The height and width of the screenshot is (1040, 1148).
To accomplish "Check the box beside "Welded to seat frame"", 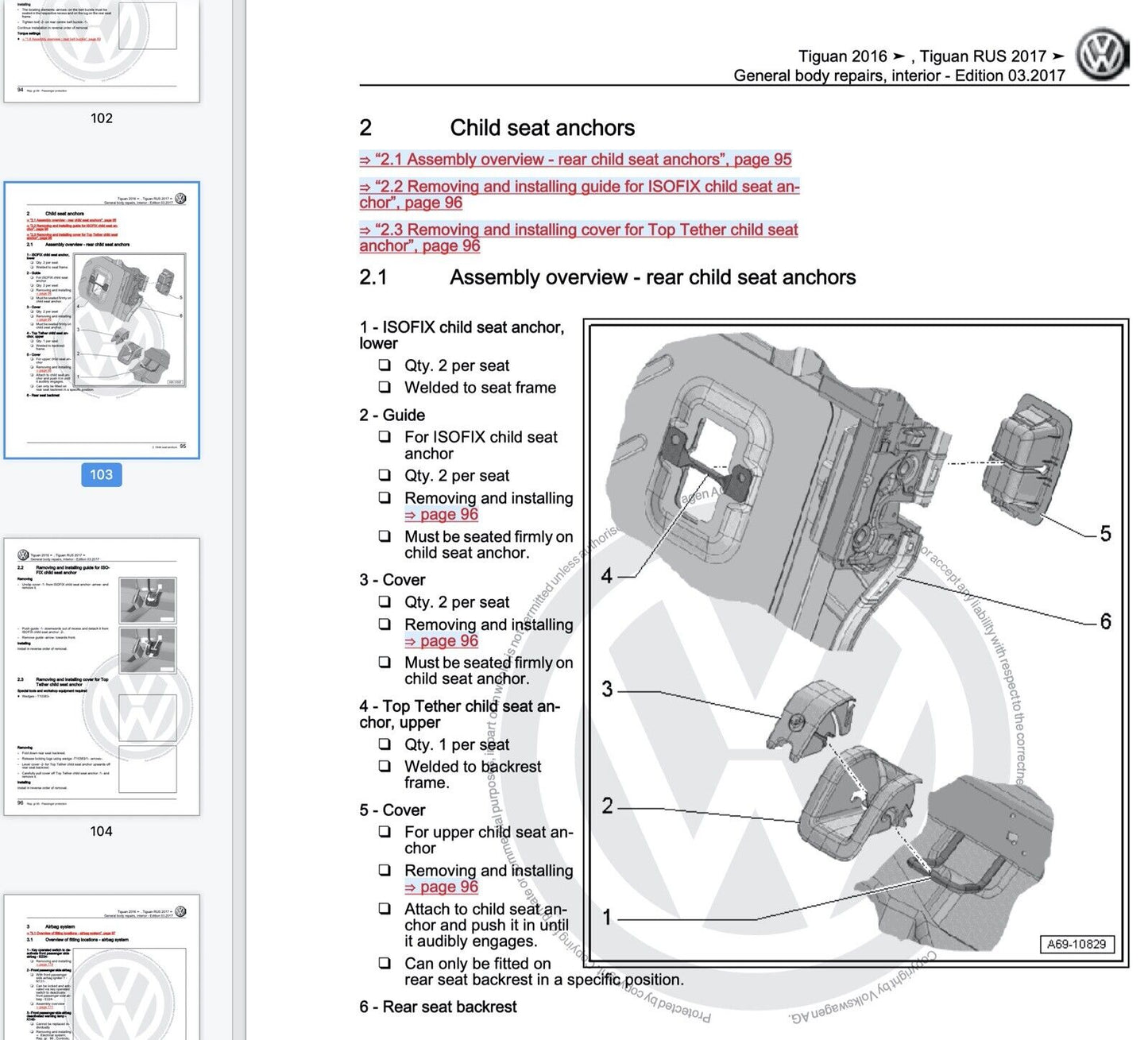I will [x=385, y=388].
